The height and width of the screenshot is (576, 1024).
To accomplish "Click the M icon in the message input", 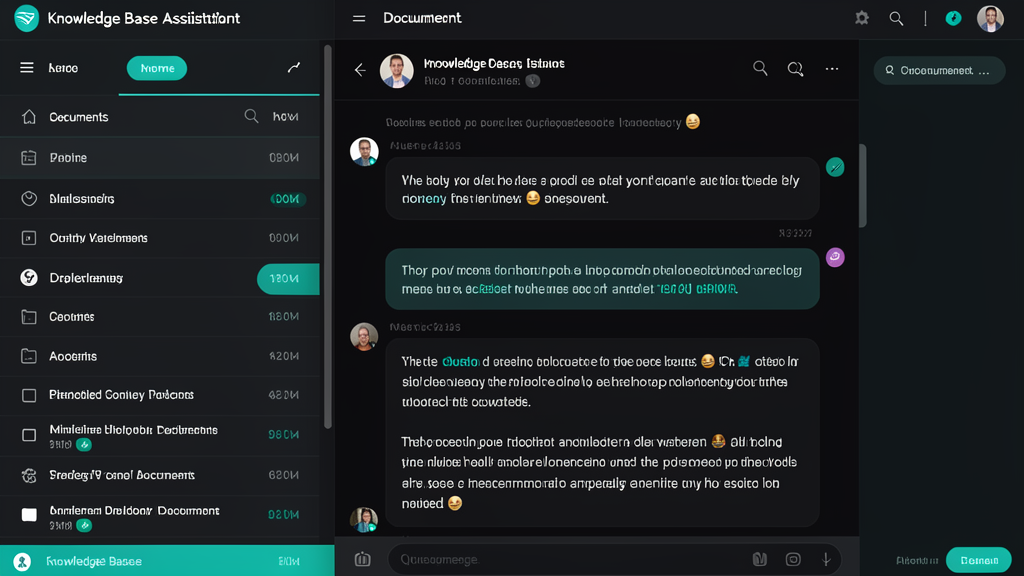I will (760, 559).
